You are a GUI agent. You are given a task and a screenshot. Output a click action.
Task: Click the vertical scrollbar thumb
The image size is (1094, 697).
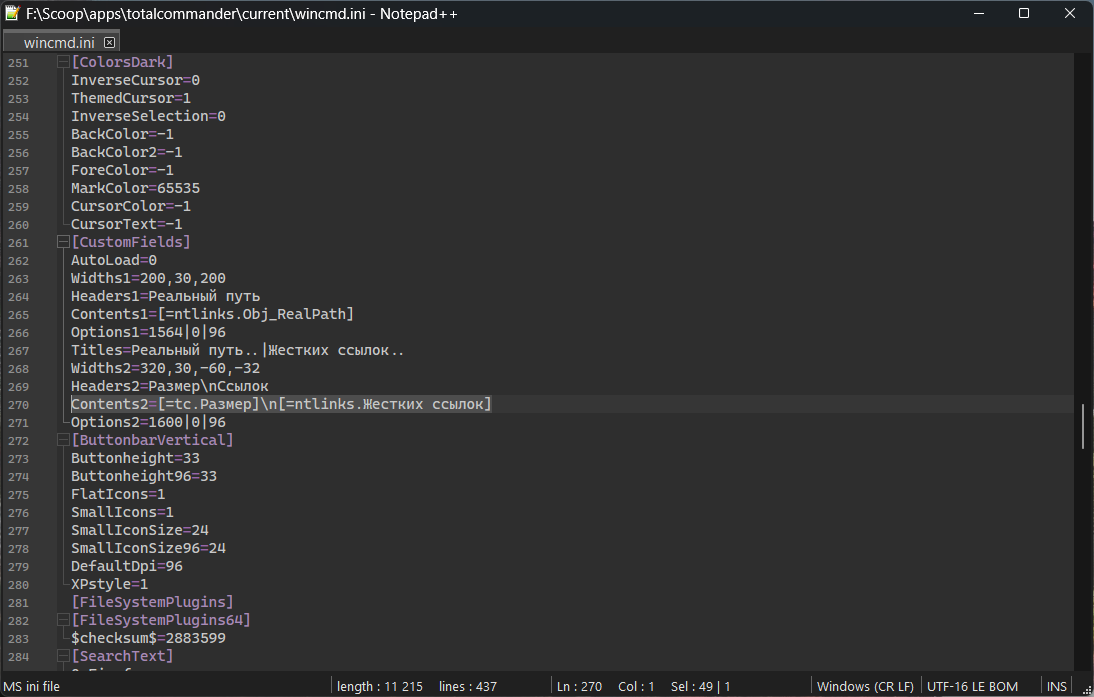1084,425
